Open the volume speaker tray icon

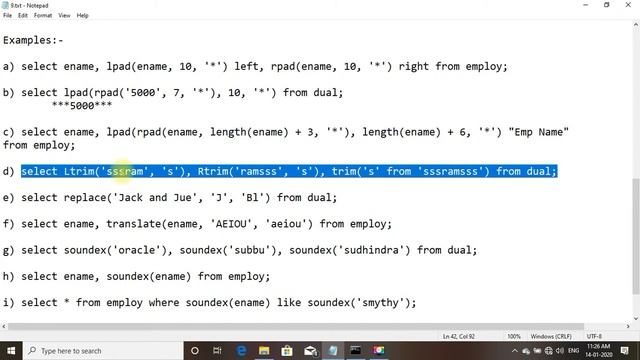tap(560, 351)
